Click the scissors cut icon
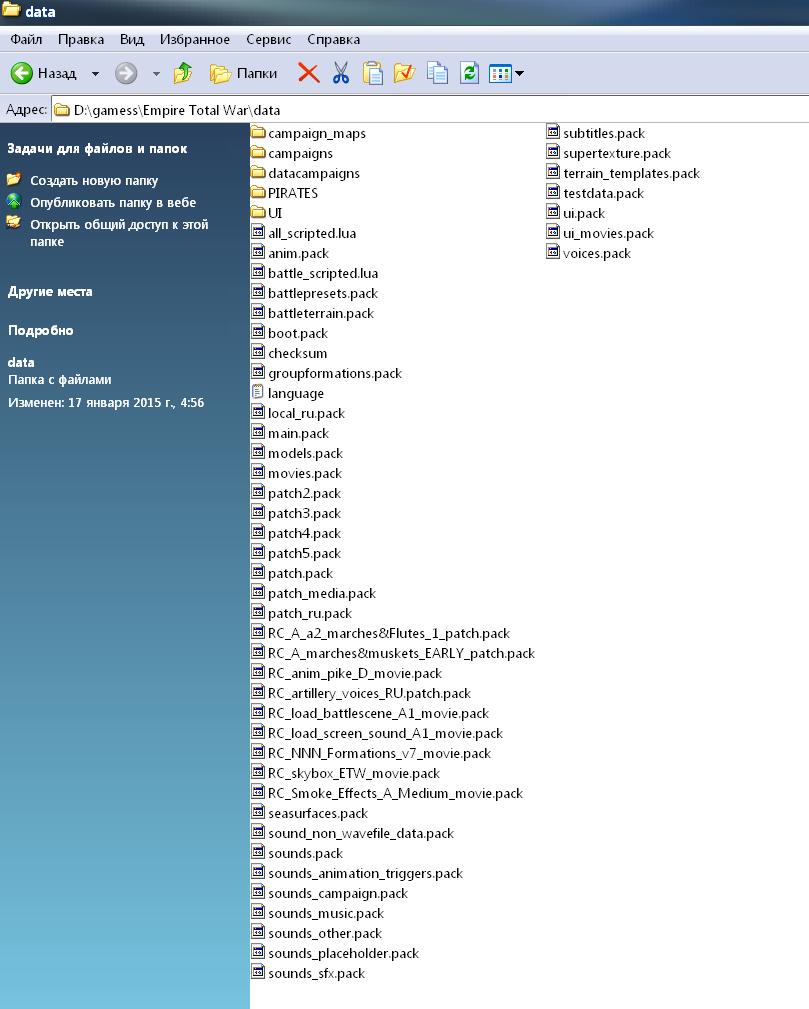809x1009 pixels. click(340, 73)
